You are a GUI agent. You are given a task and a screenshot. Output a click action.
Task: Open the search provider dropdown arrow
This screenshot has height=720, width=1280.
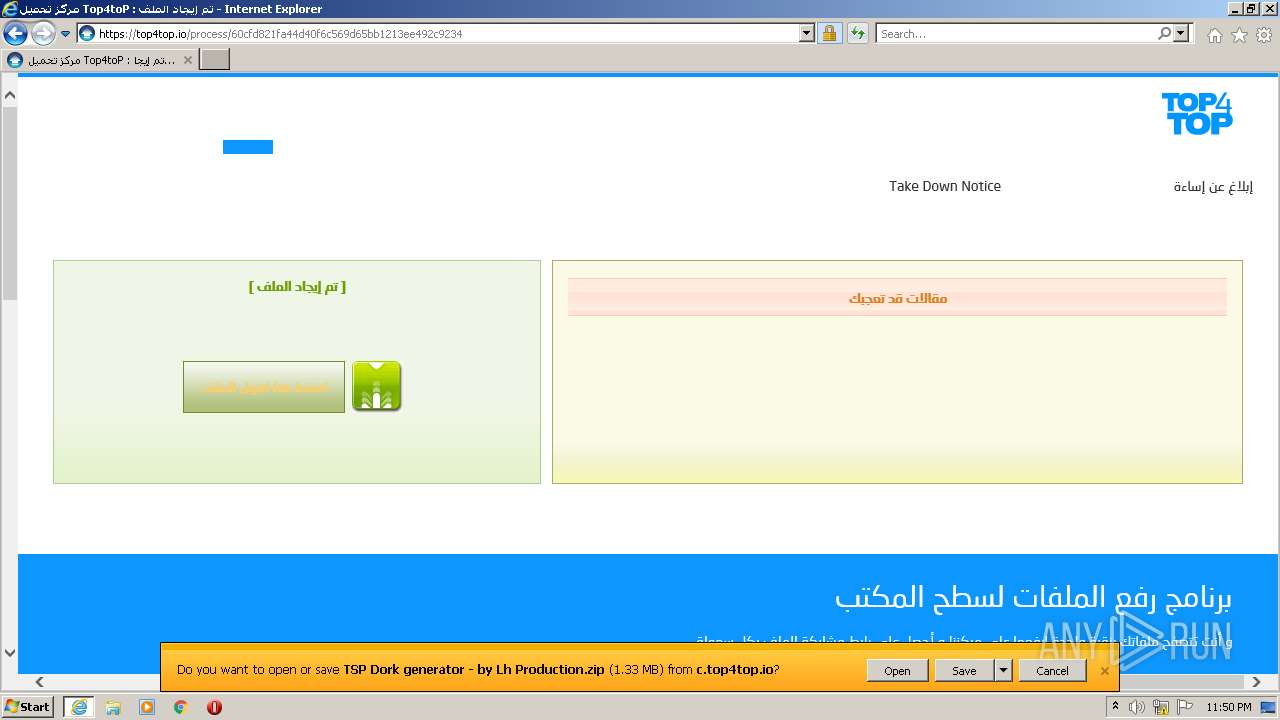pos(1182,33)
